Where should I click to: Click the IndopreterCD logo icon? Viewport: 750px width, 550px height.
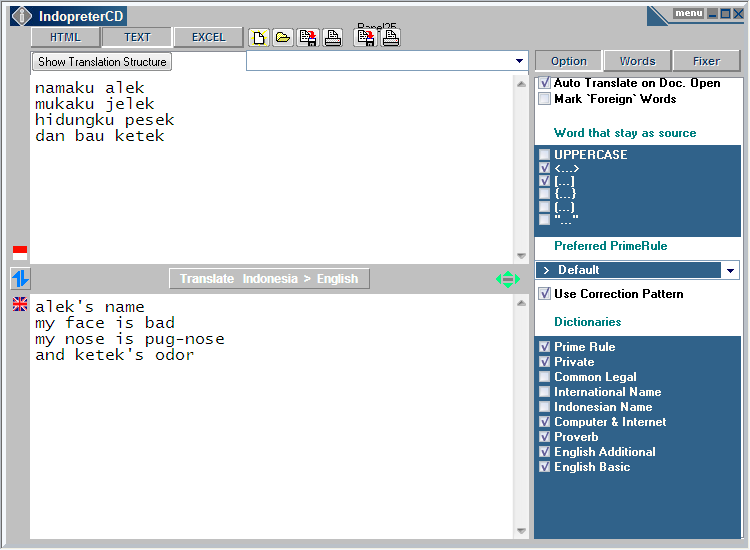(22, 16)
